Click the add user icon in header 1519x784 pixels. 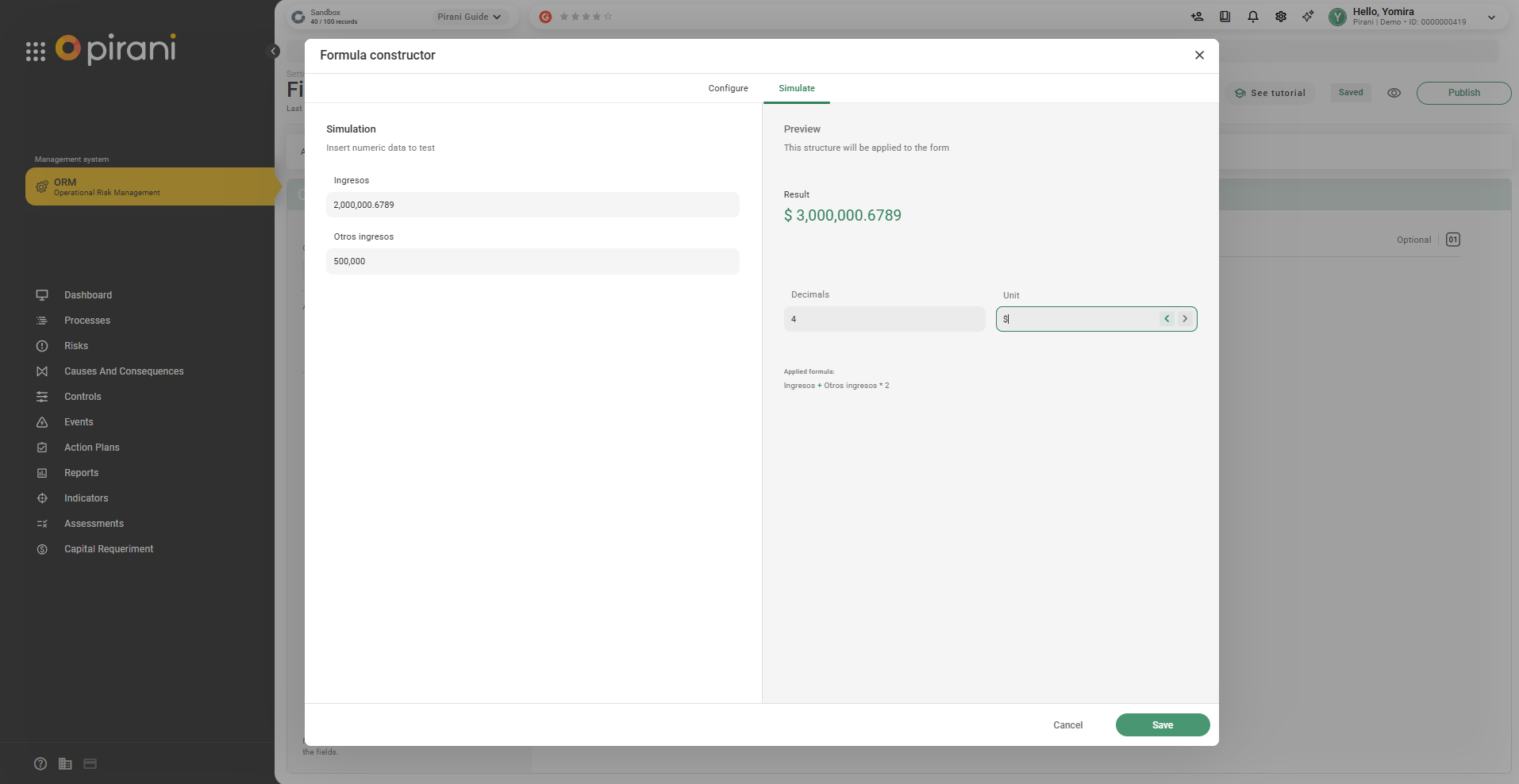[x=1197, y=17]
